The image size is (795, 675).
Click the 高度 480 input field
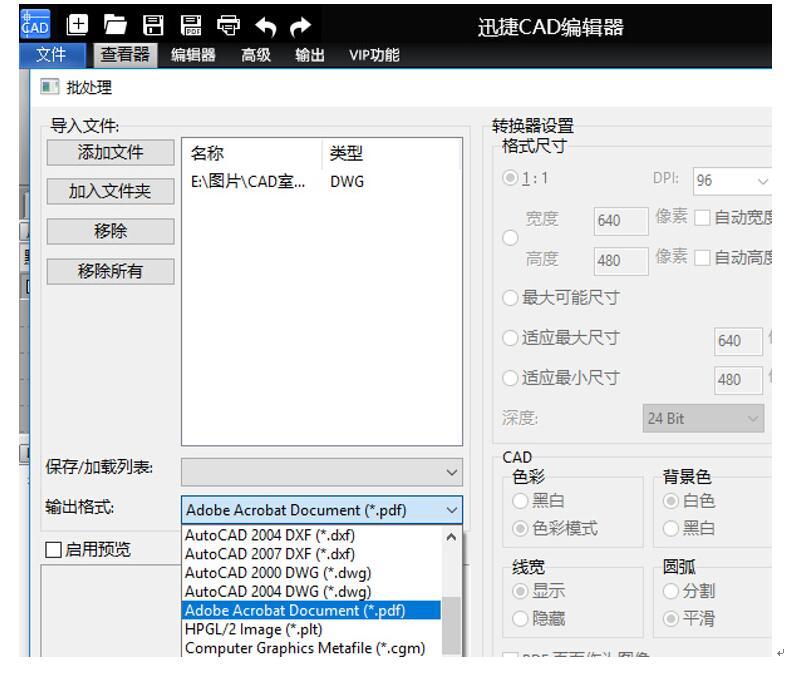coord(621,261)
